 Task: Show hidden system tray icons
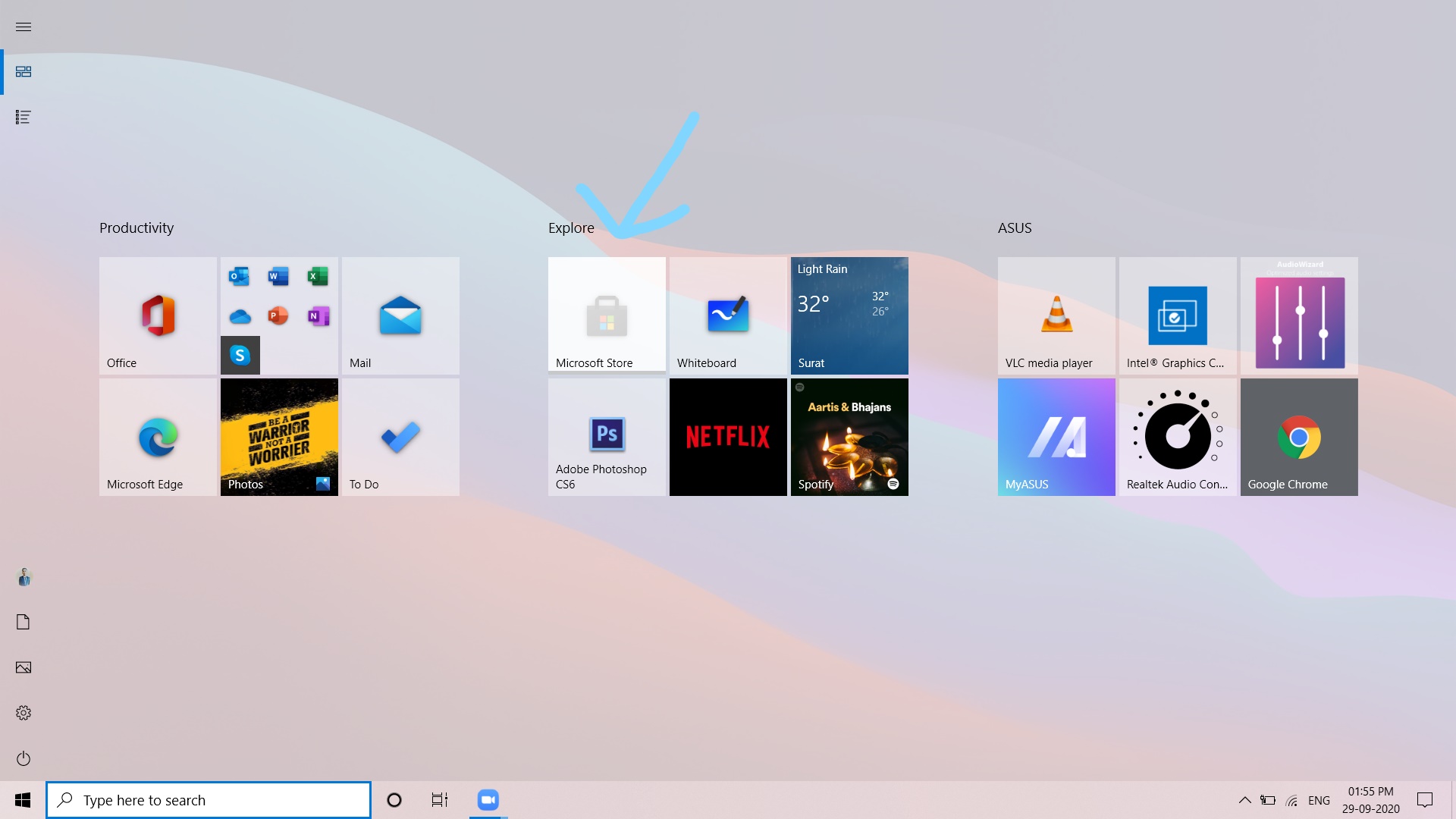[1244, 800]
